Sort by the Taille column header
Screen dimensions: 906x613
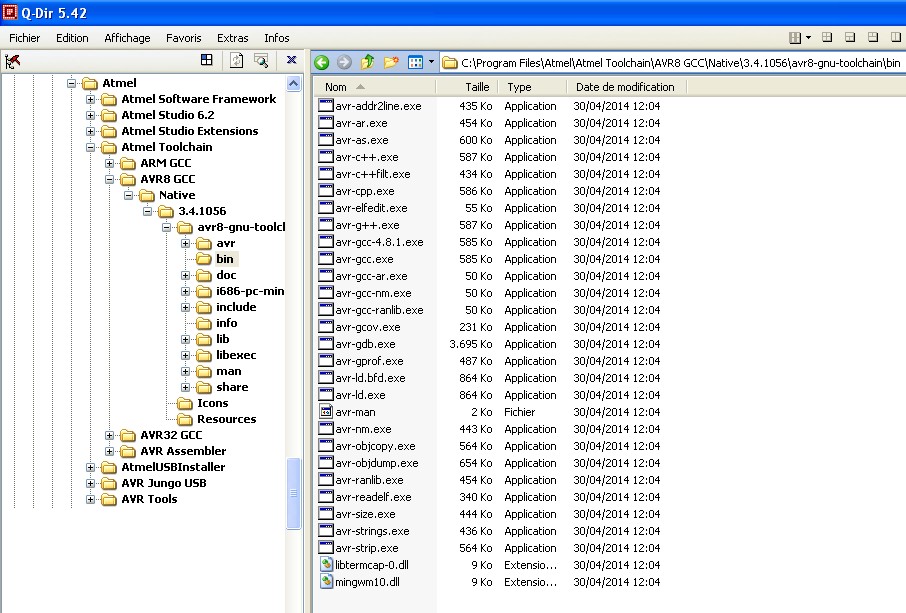click(466, 87)
